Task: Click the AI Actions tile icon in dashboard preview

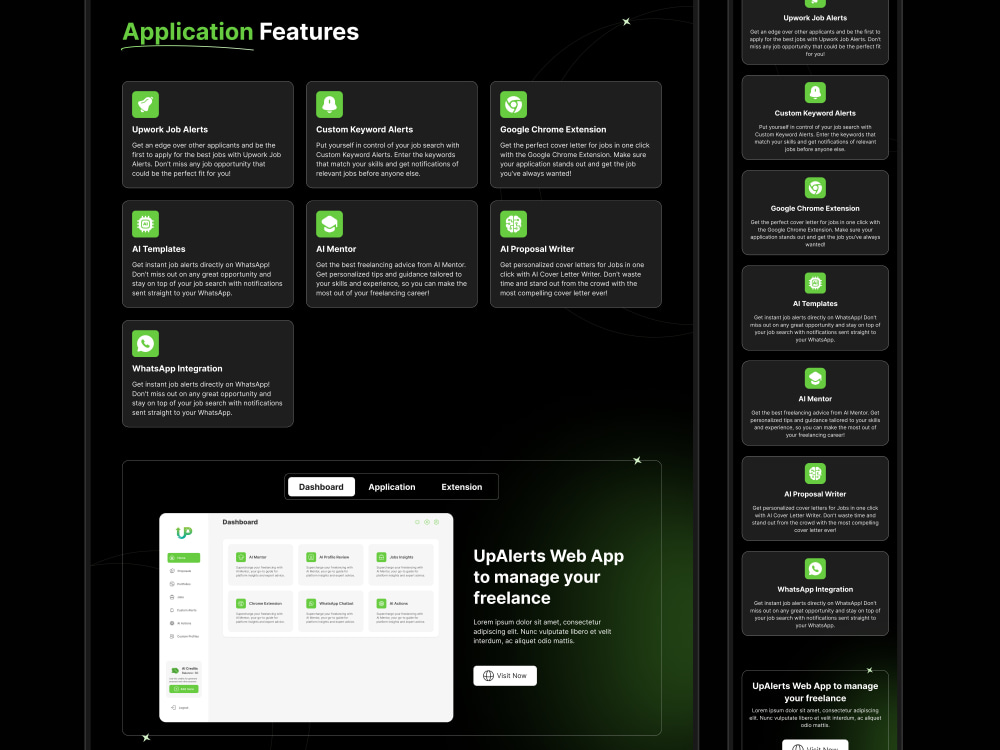Action: pyautogui.click(x=381, y=603)
